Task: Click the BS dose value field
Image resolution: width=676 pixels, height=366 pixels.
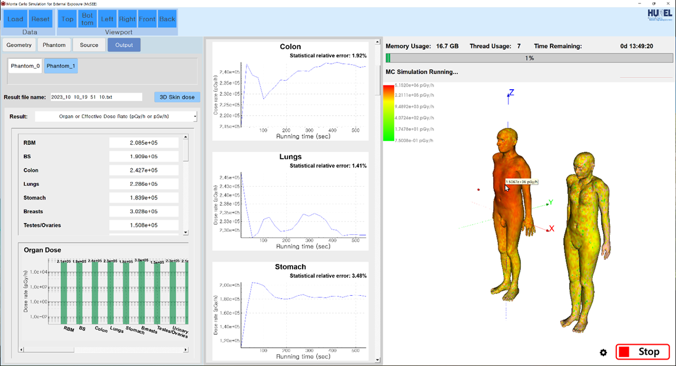Action: point(144,156)
